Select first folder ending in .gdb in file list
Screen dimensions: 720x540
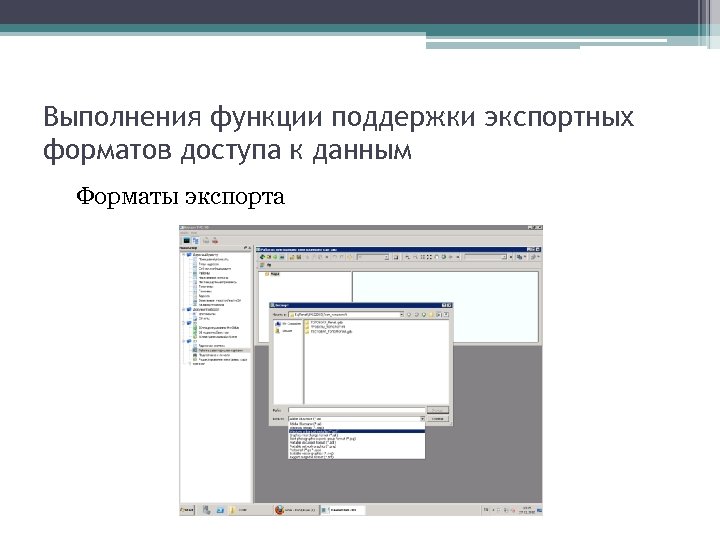(x=324, y=322)
